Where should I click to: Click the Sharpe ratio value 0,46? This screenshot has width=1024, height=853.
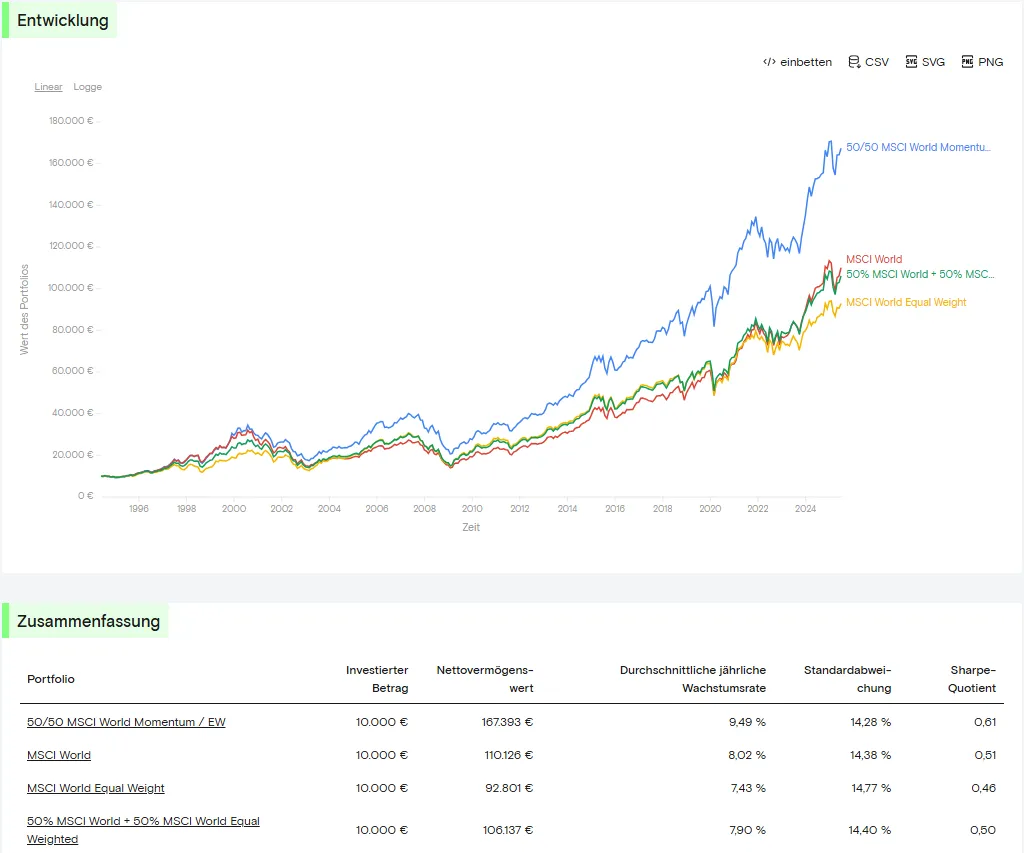click(x=984, y=788)
